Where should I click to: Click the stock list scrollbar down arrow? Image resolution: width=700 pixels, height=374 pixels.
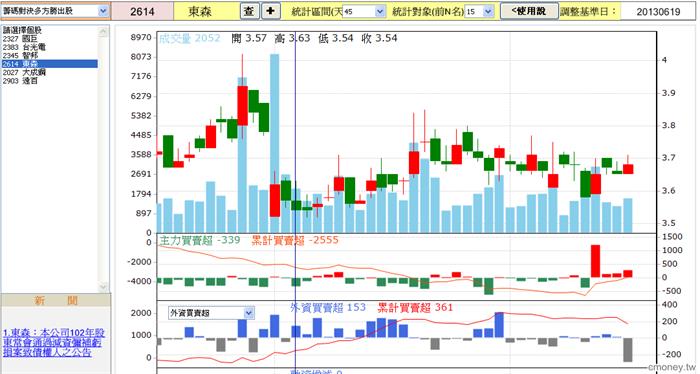[x=103, y=287]
